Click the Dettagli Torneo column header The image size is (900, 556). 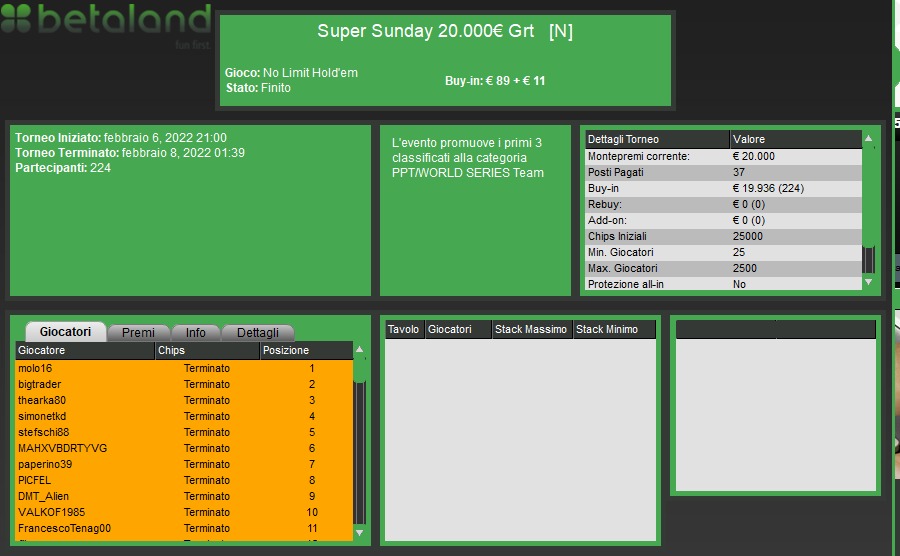[657, 139]
